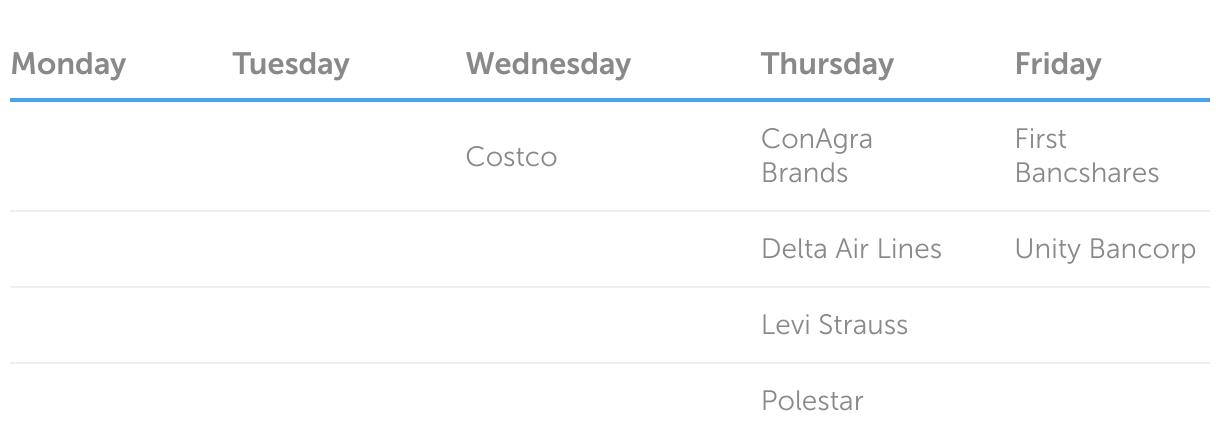Click empty Monday cell in Costco row
This screenshot has height=448, width=1220.
coord(110,157)
